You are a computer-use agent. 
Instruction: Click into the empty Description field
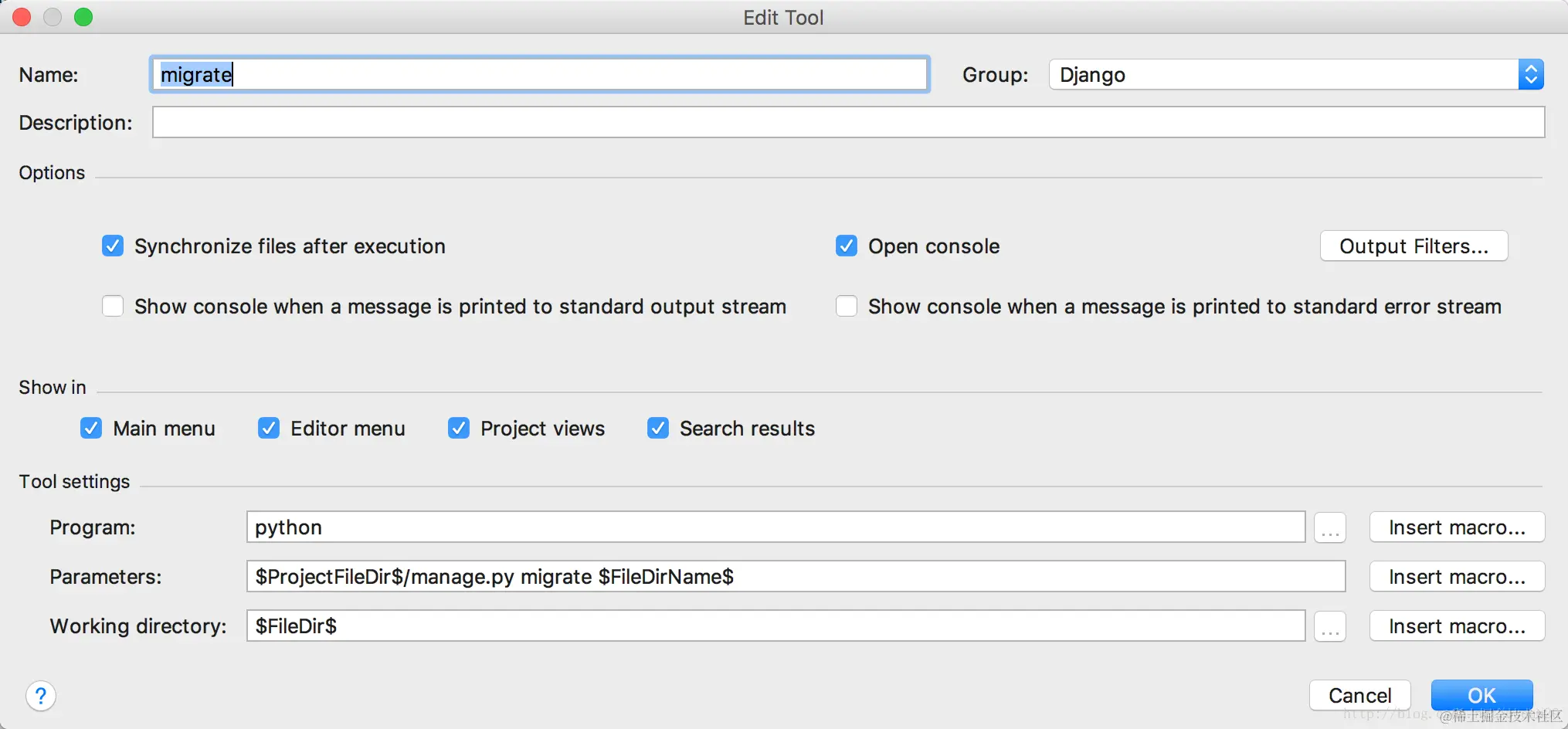[848, 123]
